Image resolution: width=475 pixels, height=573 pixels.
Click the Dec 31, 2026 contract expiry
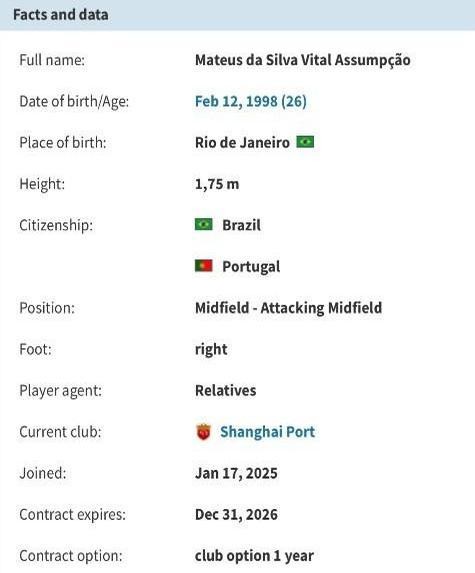pyautogui.click(x=236, y=515)
